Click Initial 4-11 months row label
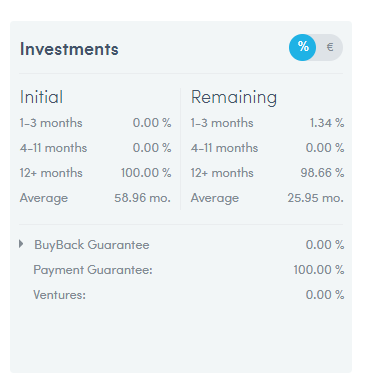 click(x=53, y=148)
